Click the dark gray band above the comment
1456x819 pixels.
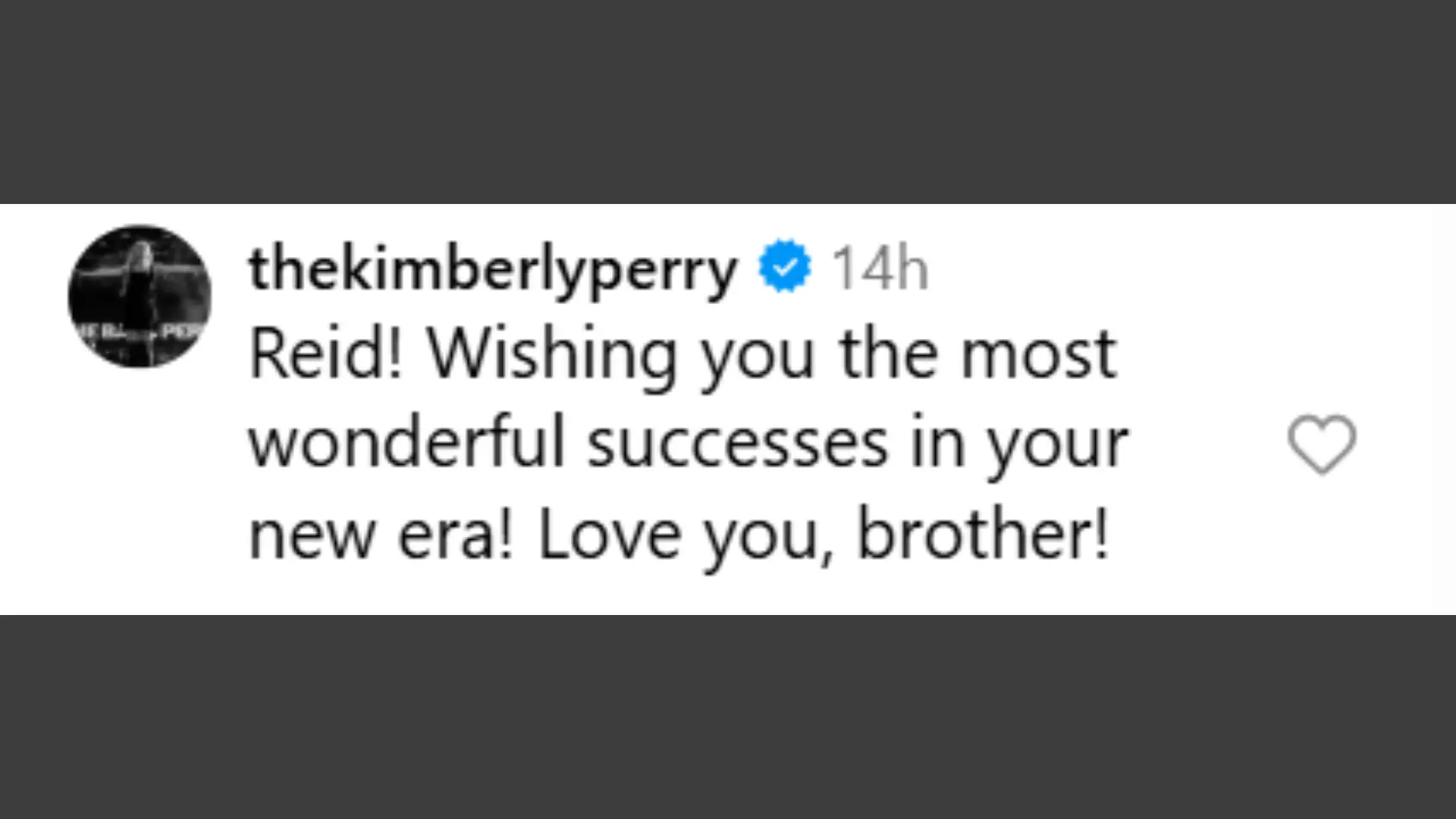click(x=728, y=102)
